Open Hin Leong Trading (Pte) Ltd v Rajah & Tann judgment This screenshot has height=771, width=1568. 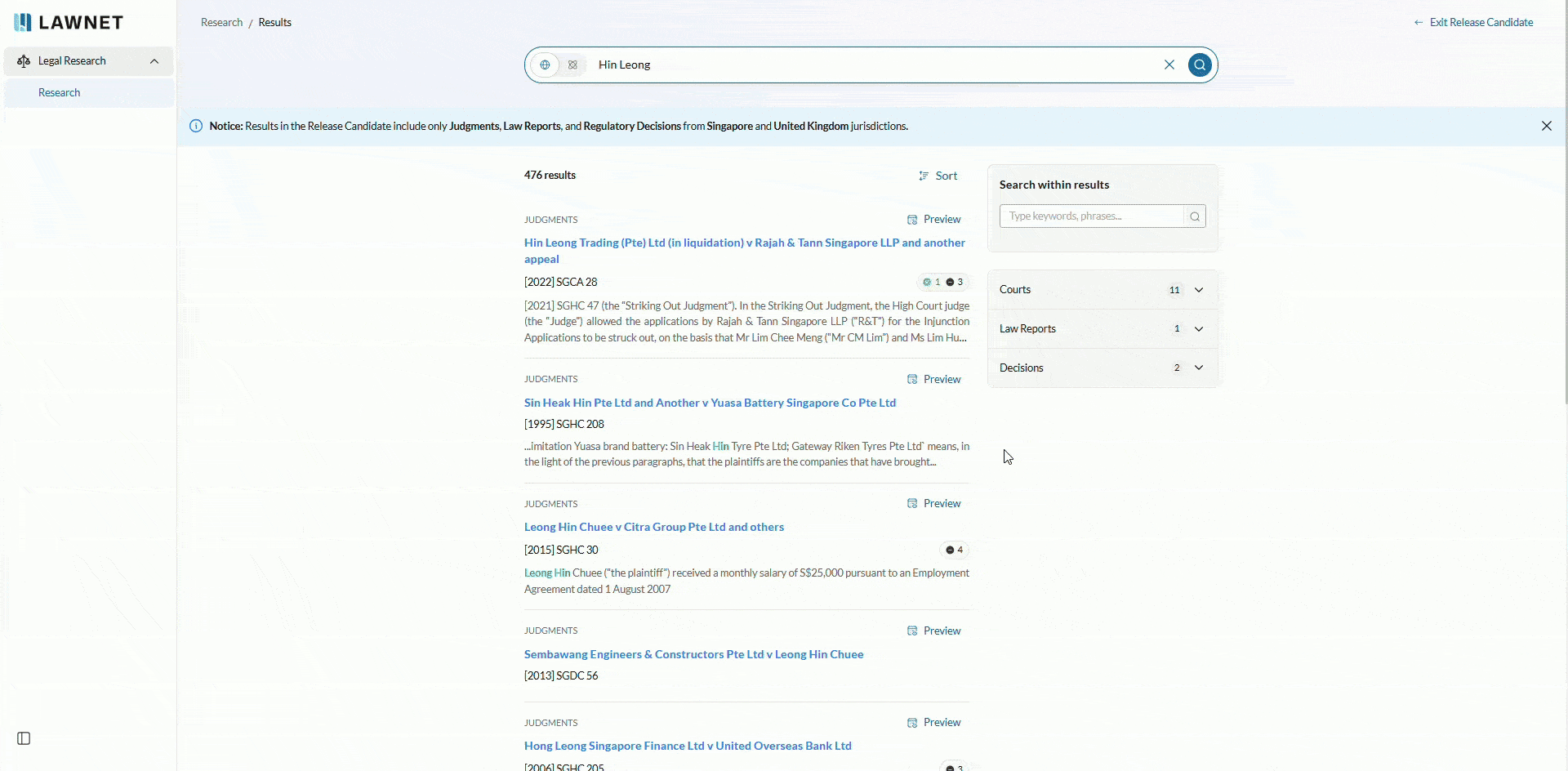point(745,251)
